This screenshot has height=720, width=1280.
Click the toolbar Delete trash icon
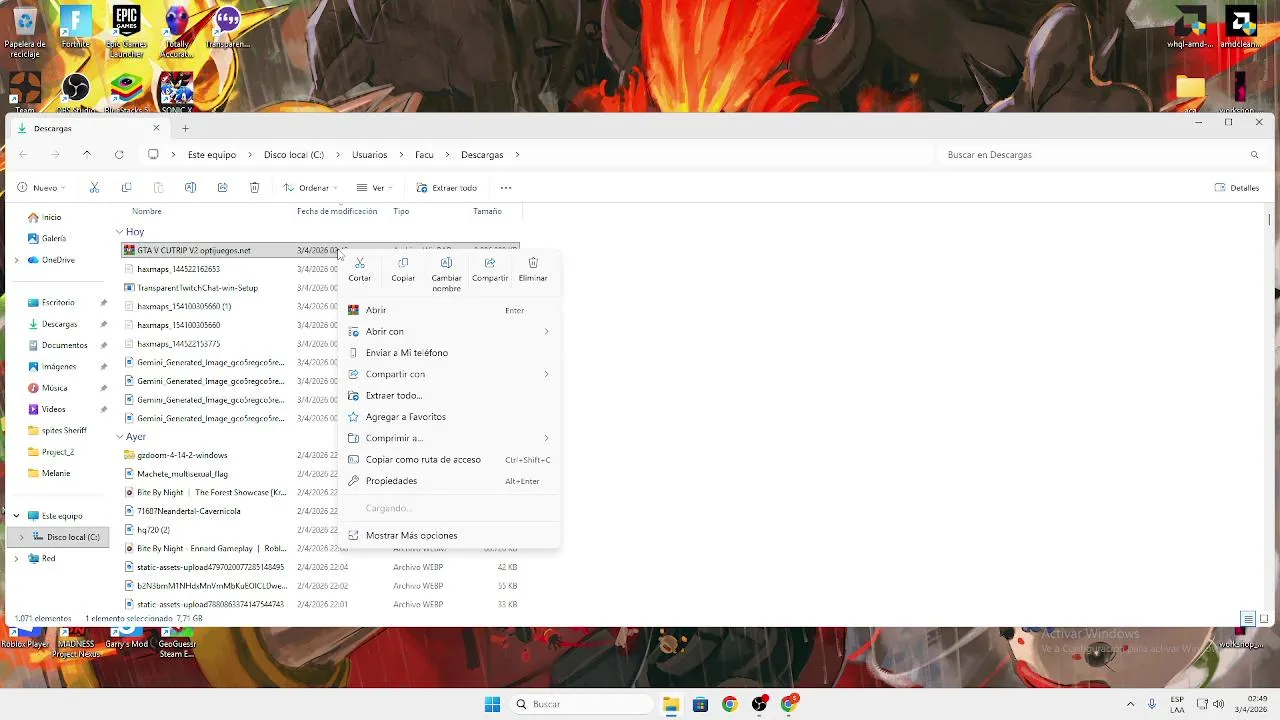254,188
